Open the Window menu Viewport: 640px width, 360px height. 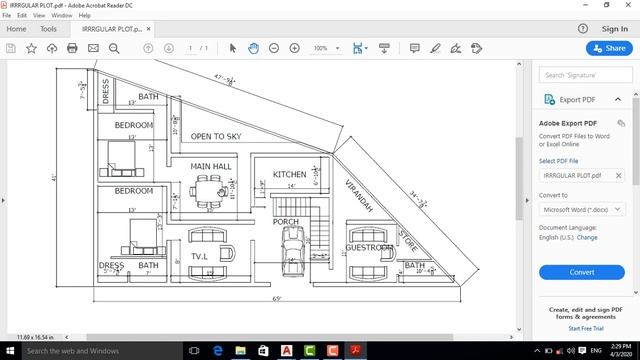[62, 16]
